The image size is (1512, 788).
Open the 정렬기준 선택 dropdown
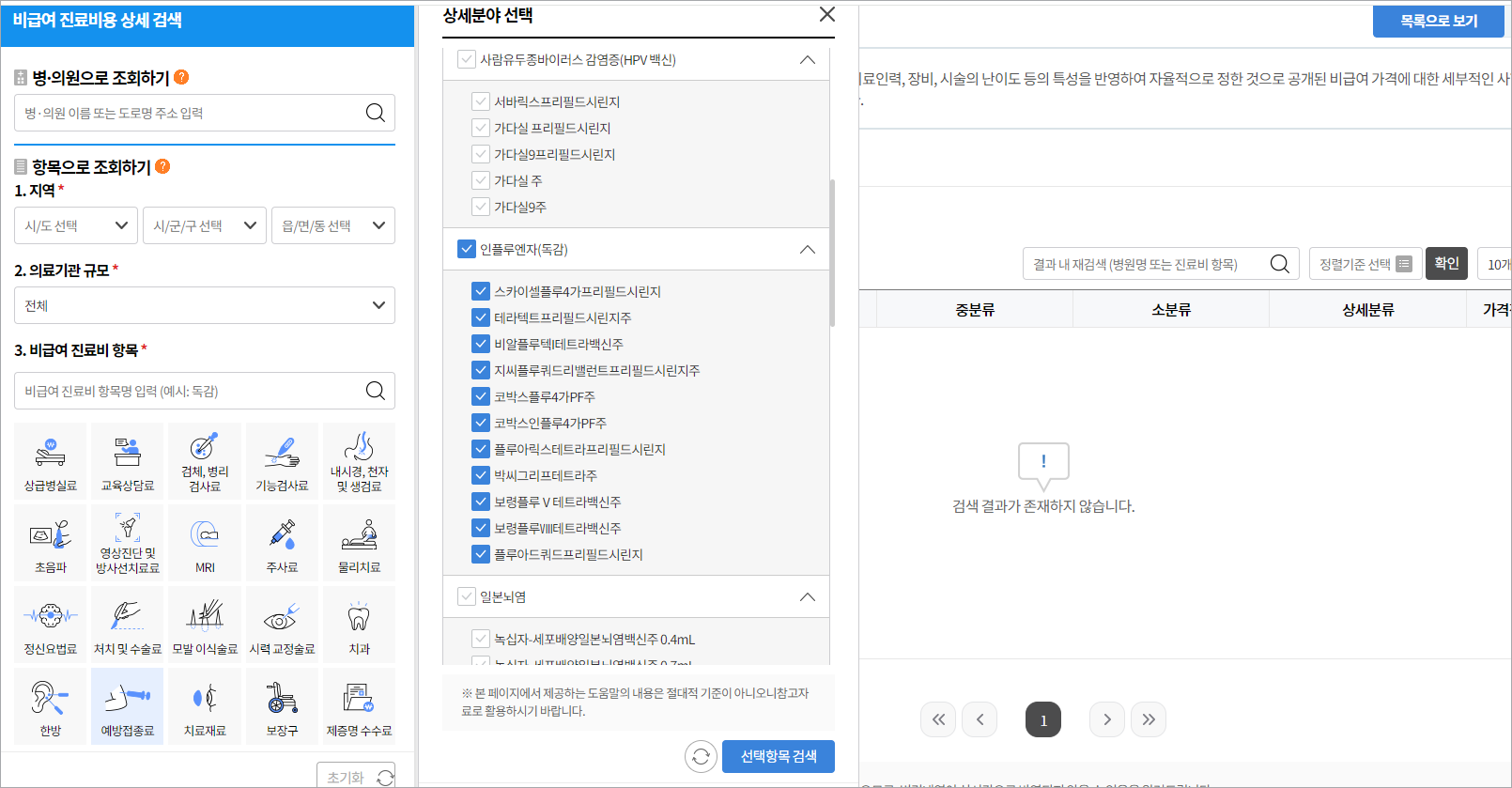1365,264
